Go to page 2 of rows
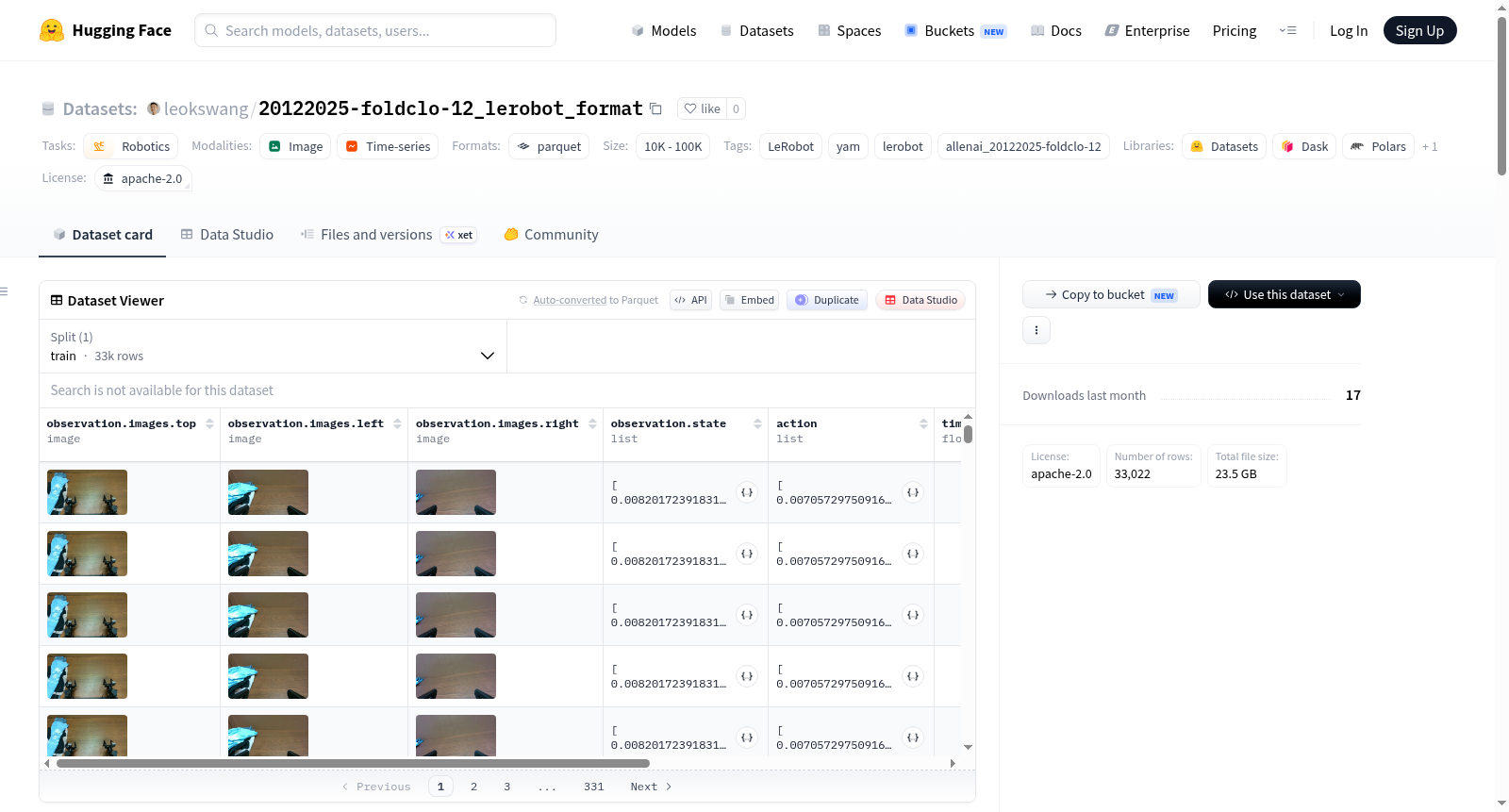The image size is (1509, 812). pos(473,787)
